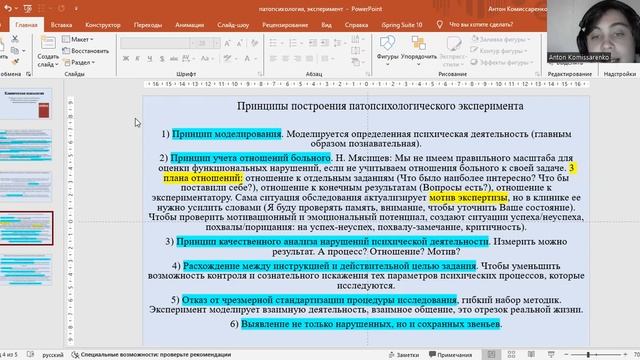The width and height of the screenshot is (640, 360).
Task: Click the Undo arrow in the title bar
Action: [8, 8]
